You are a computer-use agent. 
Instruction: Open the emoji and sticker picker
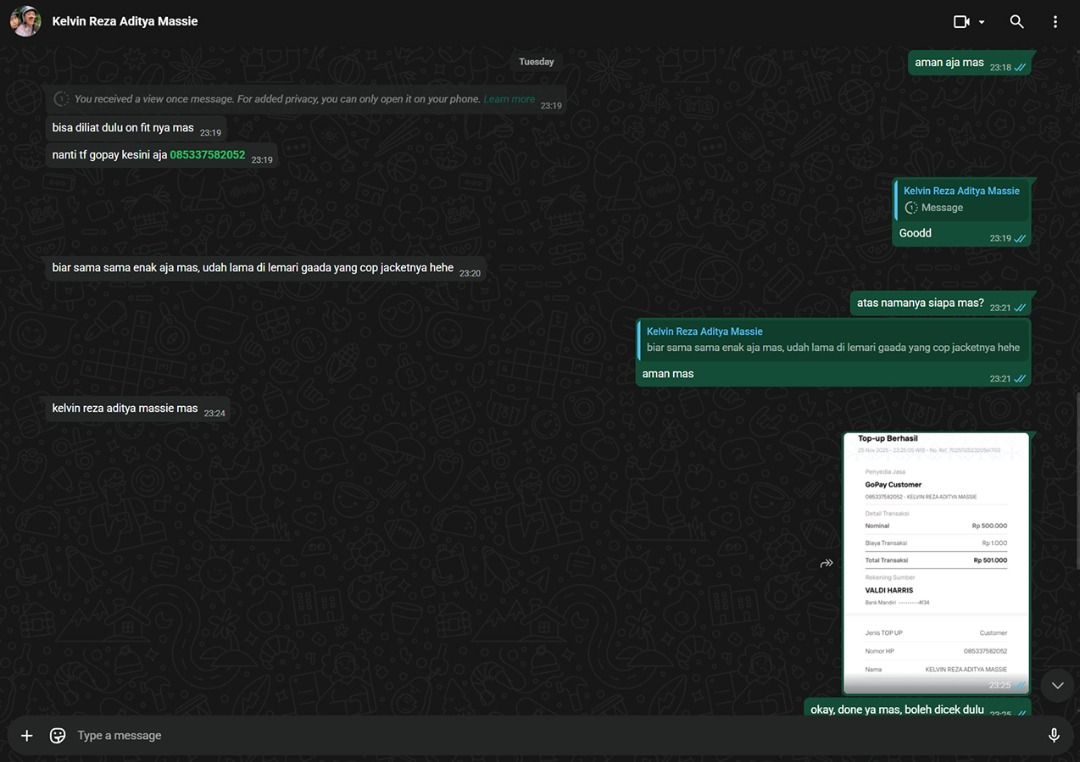58,736
